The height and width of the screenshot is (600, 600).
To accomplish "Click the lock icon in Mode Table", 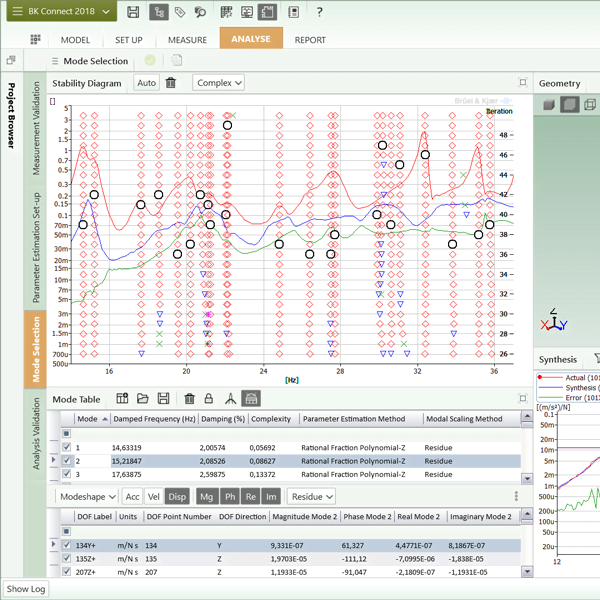I will (x=208, y=398).
